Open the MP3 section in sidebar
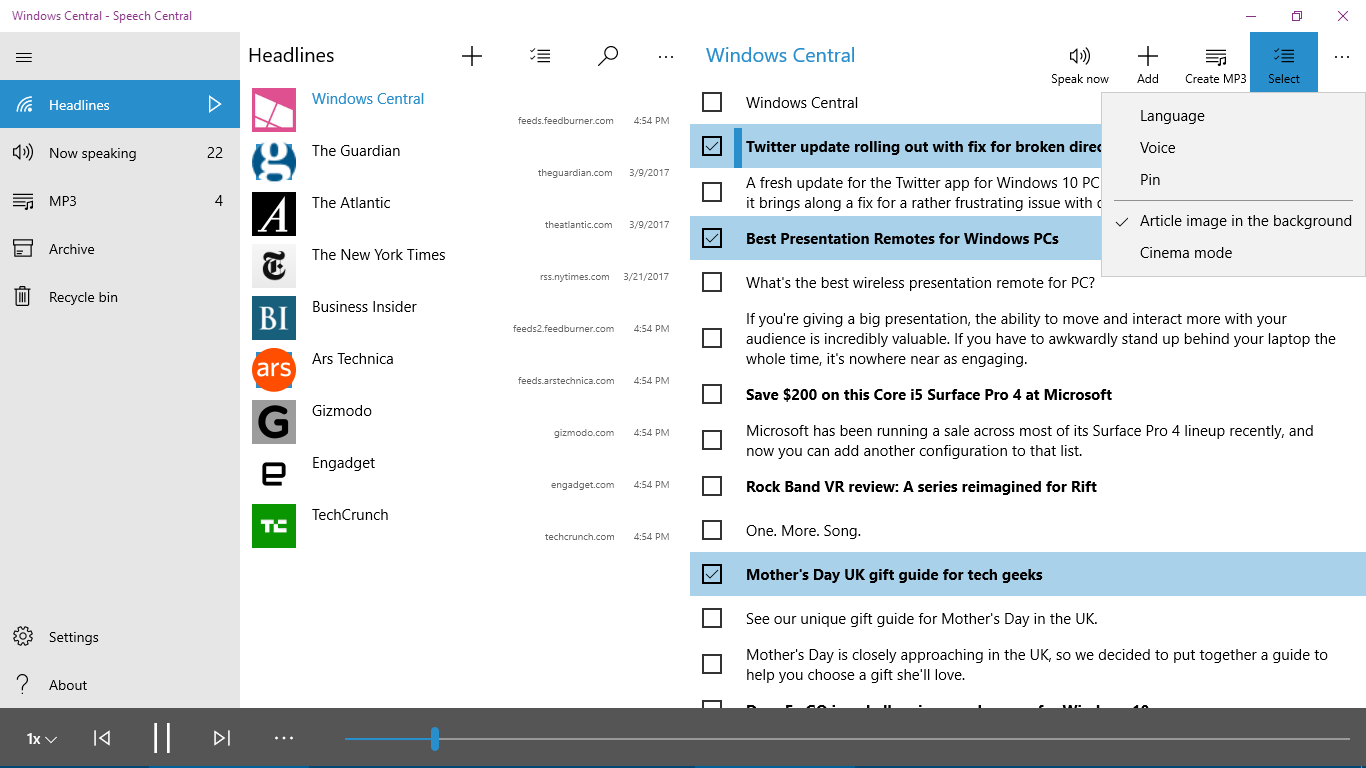Image resolution: width=1366 pixels, height=768 pixels. pyautogui.click(x=120, y=201)
